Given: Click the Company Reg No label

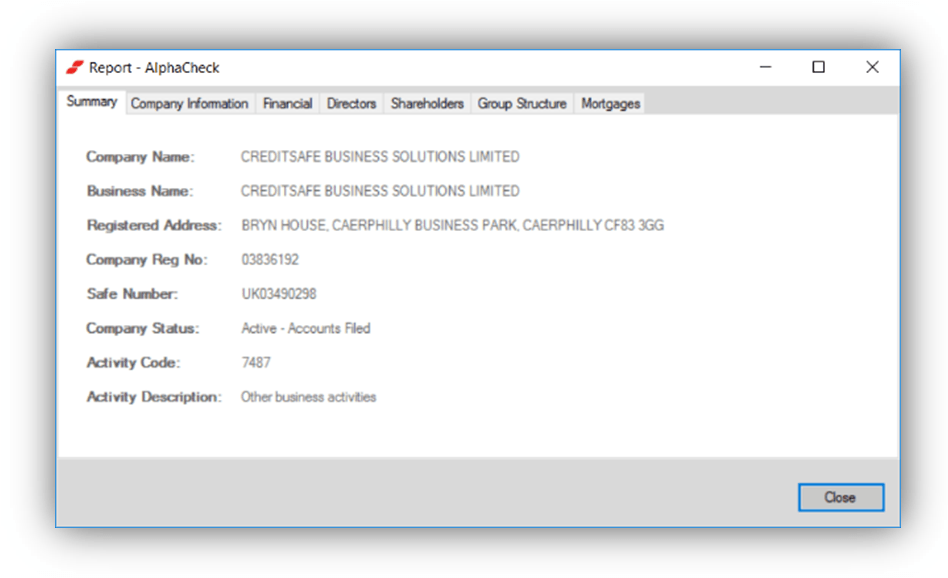Looking at the screenshot, I should 147,260.
